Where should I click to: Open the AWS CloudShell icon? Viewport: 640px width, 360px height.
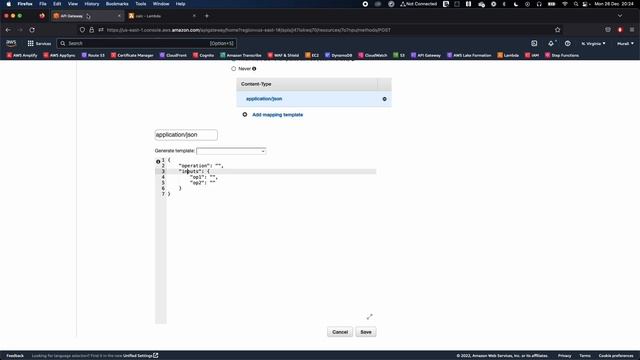(534, 43)
